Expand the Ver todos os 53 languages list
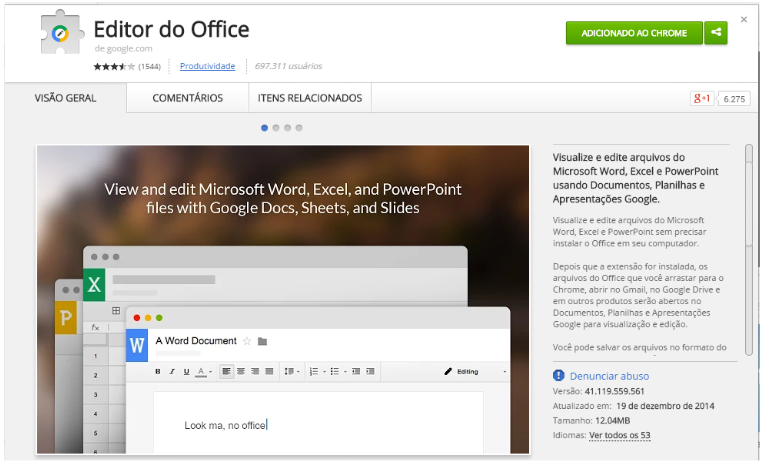The width and height of the screenshot is (760, 468). coord(619,435)
